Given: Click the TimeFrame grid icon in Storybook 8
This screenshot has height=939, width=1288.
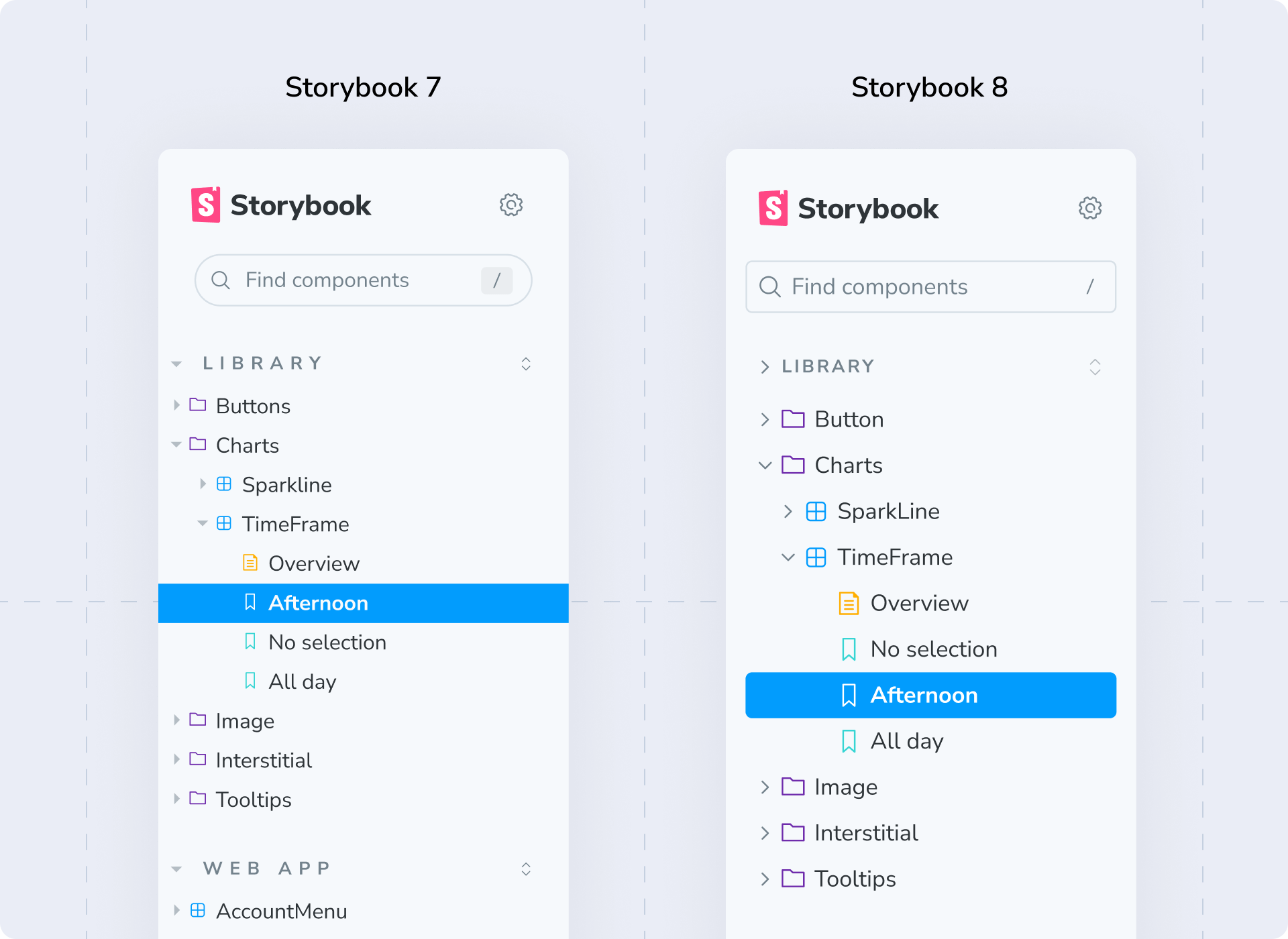Looking at the screenshot, I should pos(815,557).
